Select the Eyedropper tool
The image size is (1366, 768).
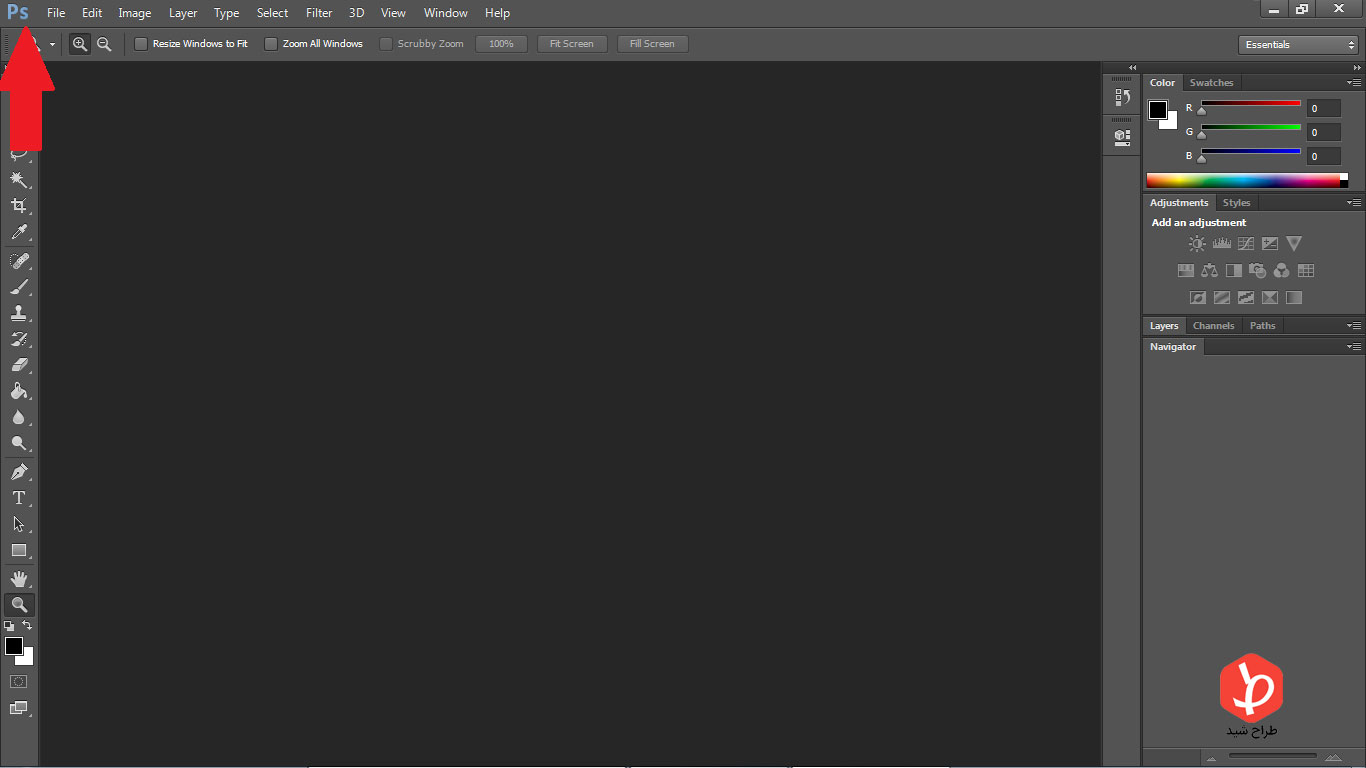pyautogui.click(x=18, y=232)
